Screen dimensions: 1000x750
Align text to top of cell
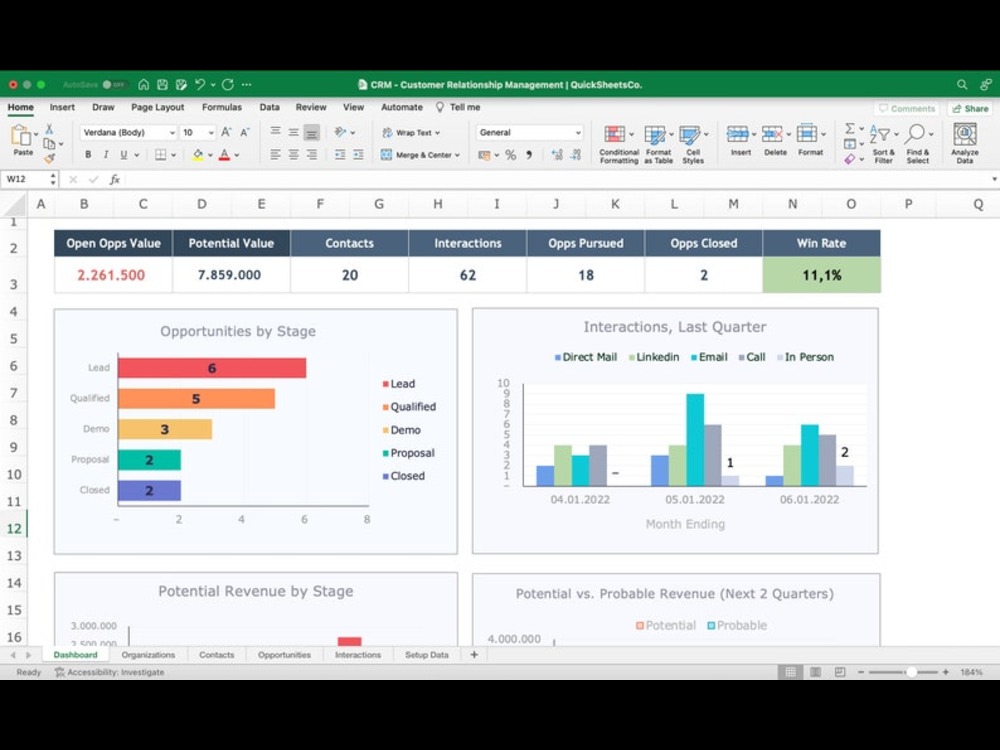pos(275,132)
